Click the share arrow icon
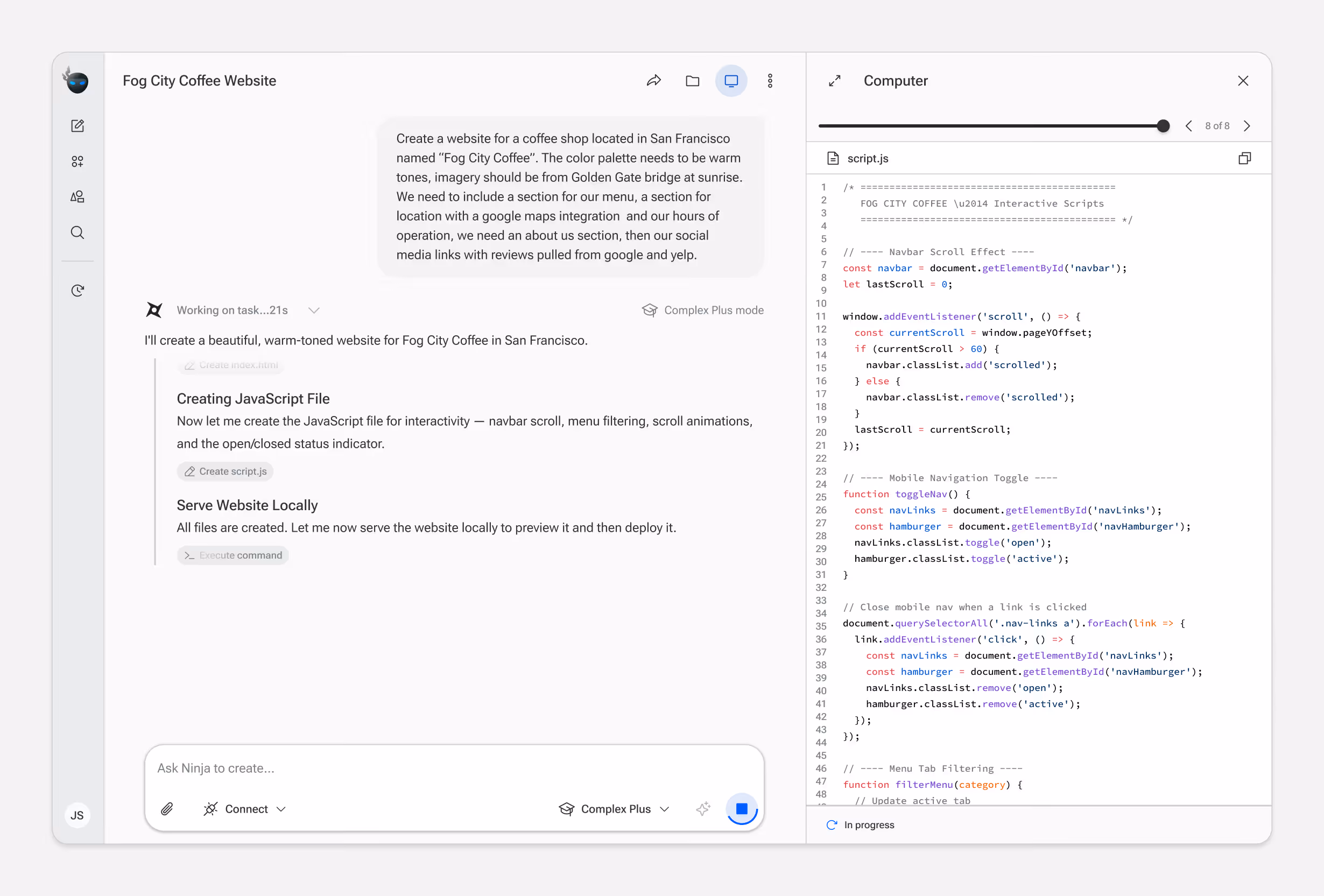This screenshot has height=896, width=1324. 653,81
